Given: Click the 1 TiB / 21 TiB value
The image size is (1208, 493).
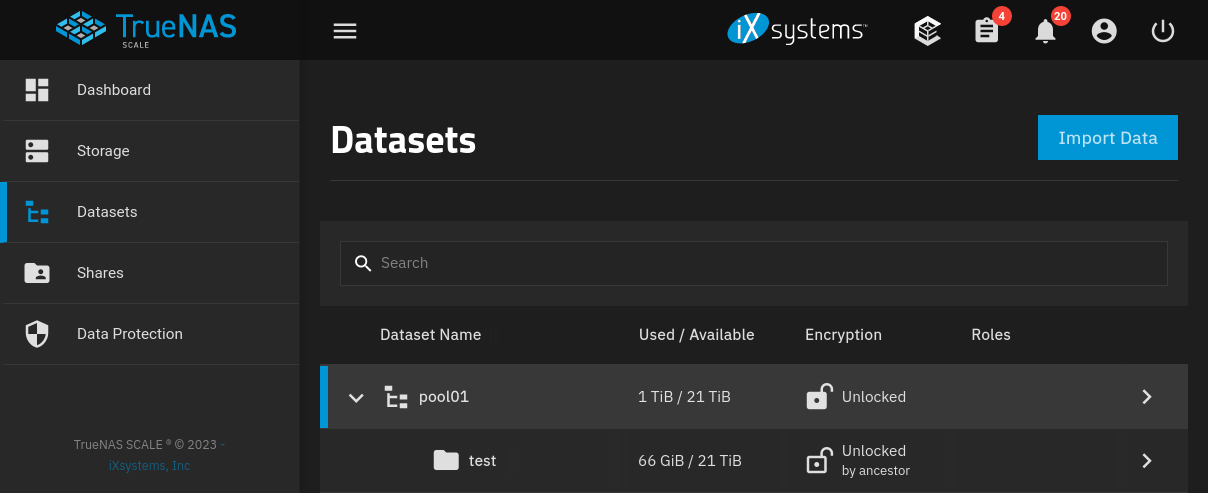Looking at the screenshot, I should tap(684, 397).
